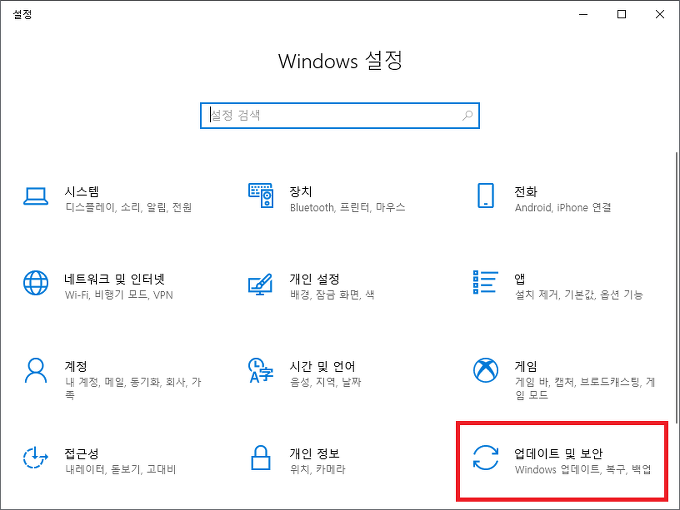Click the text 디스플레이, 소리, 알림, 전원
This screenshot has width=680, height=510.
pos(128,207)
